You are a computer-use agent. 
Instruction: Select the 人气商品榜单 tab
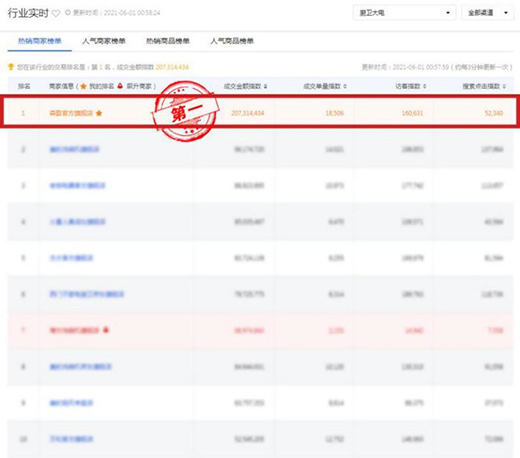click(x=232, y=41)
